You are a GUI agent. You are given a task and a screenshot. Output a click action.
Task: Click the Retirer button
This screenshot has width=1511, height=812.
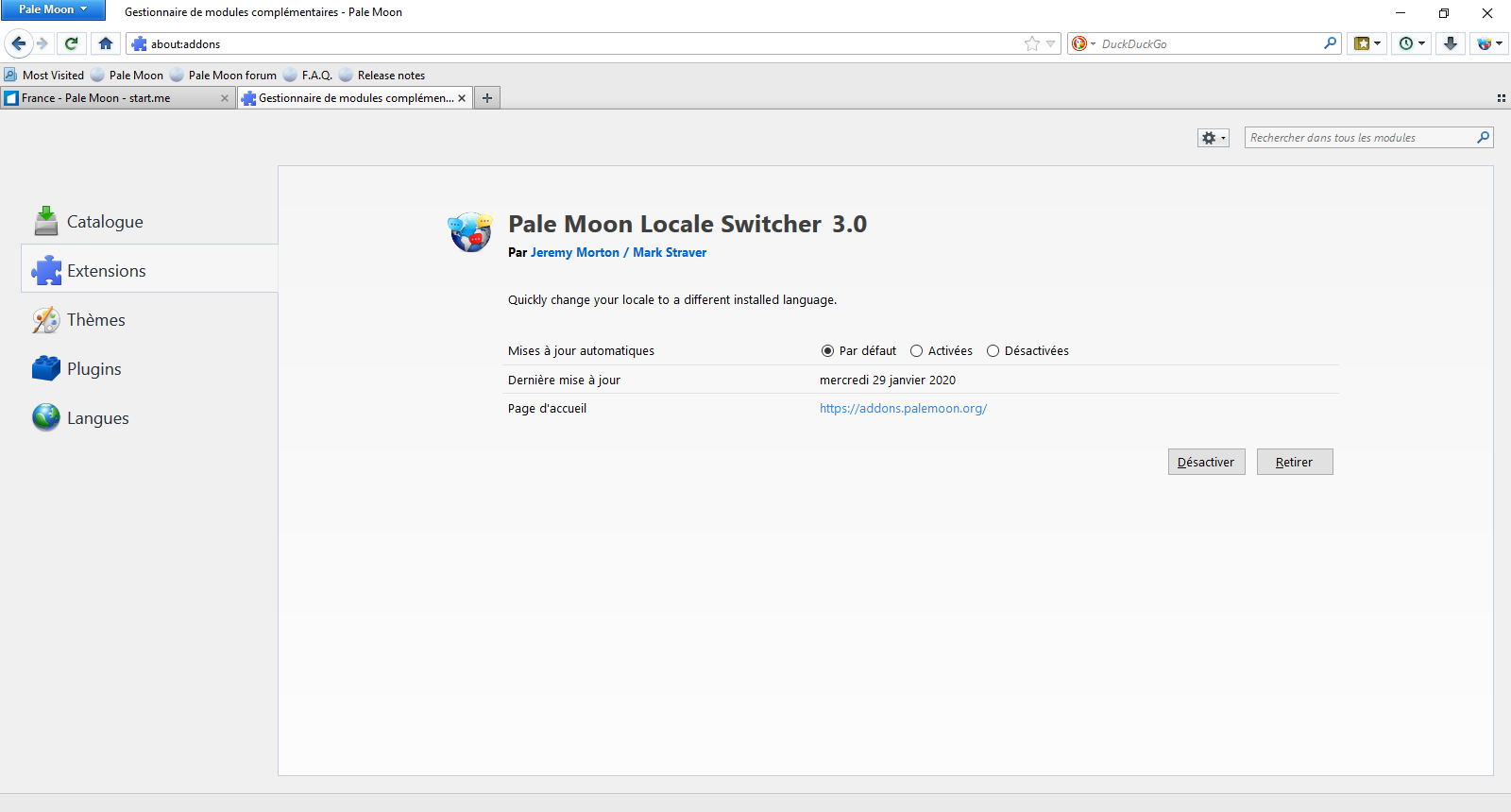click(x=1295, y=462)
